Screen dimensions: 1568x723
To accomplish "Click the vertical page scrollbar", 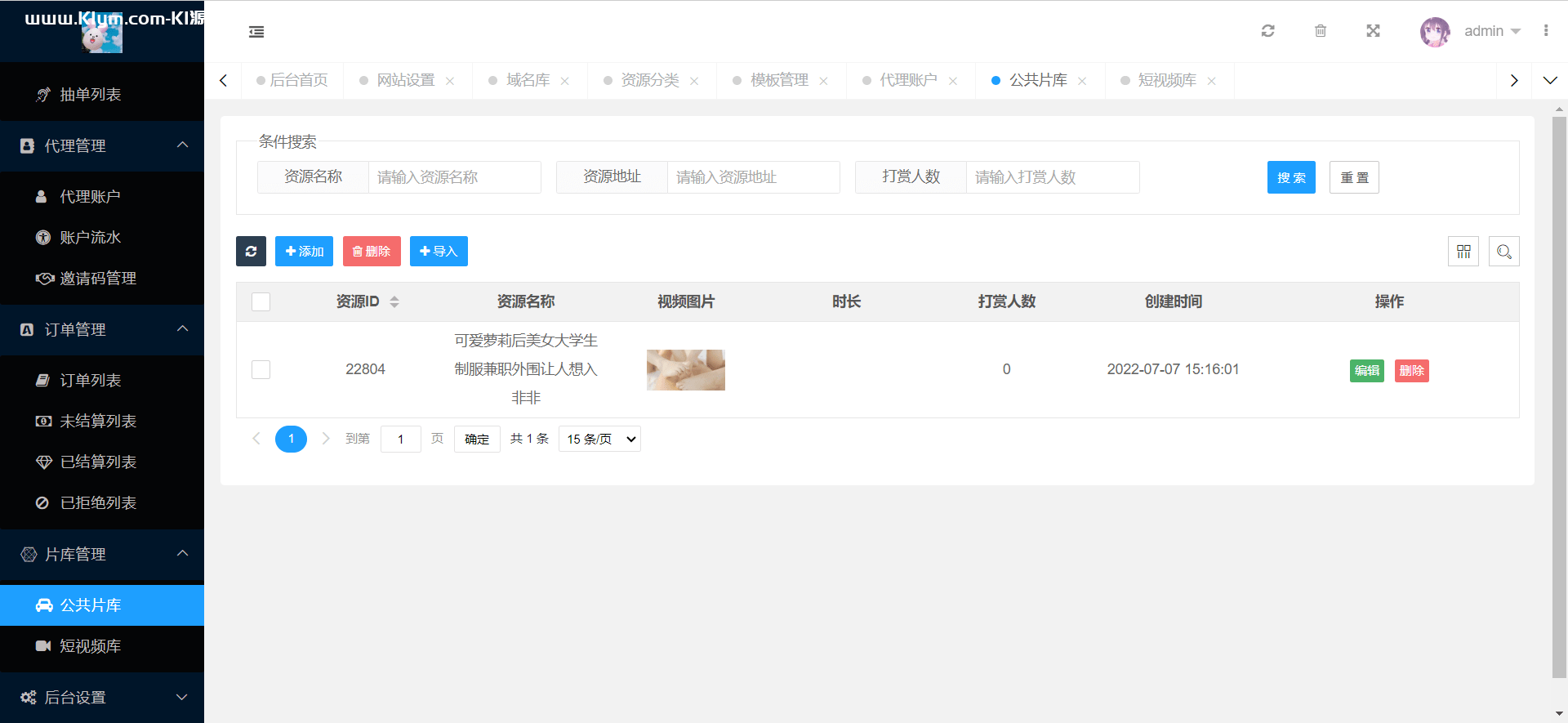I will pyautogui.click(x=1559, y=392).
